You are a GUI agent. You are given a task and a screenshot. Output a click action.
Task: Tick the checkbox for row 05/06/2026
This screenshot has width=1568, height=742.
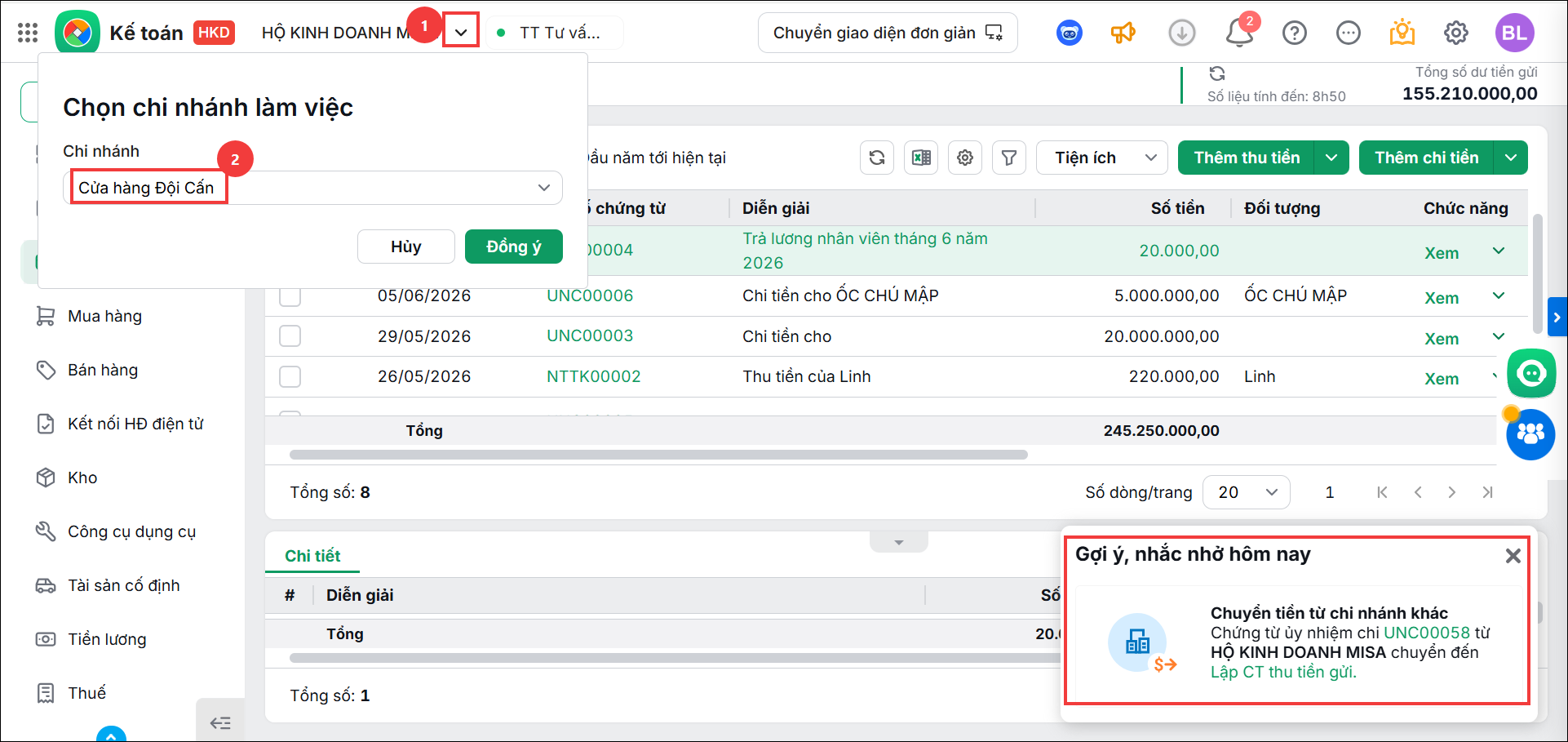coord(290,295)
